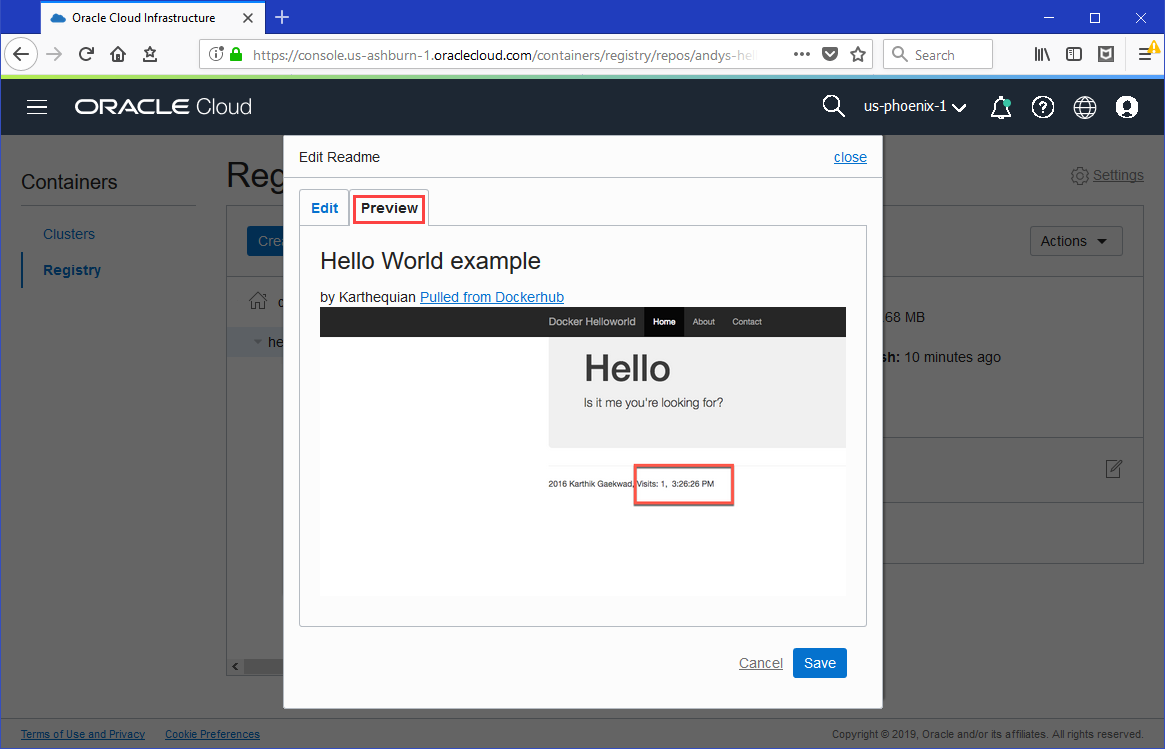Click the browser Search field
Screen dimensions: 1165x749
click(938, 54)
